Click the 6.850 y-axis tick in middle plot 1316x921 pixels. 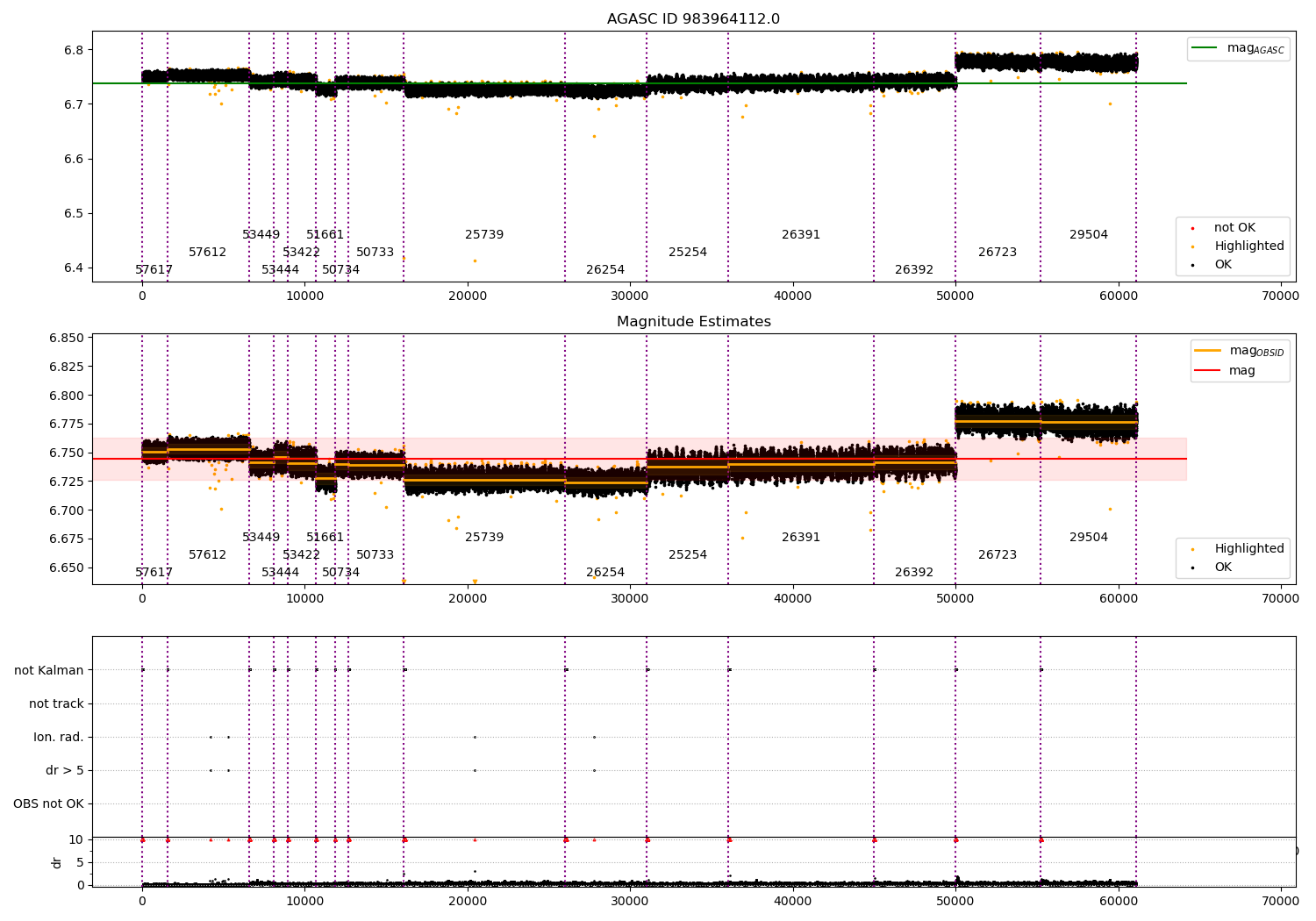tap(66, 339)
